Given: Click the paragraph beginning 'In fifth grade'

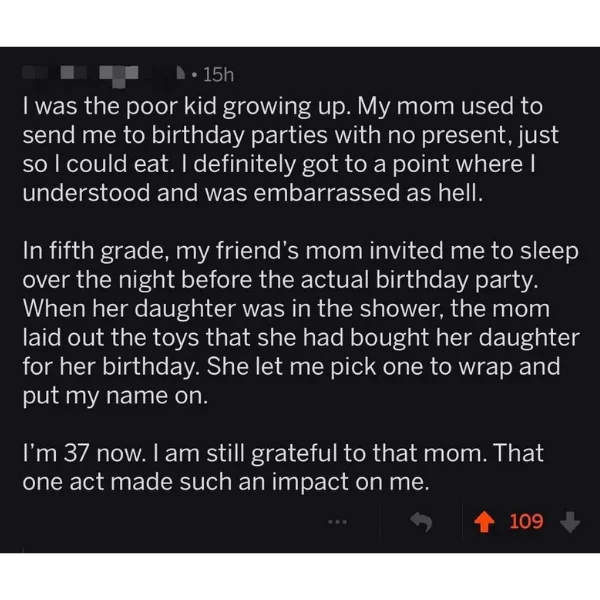Looking at the screenshot, I should 301,323.
